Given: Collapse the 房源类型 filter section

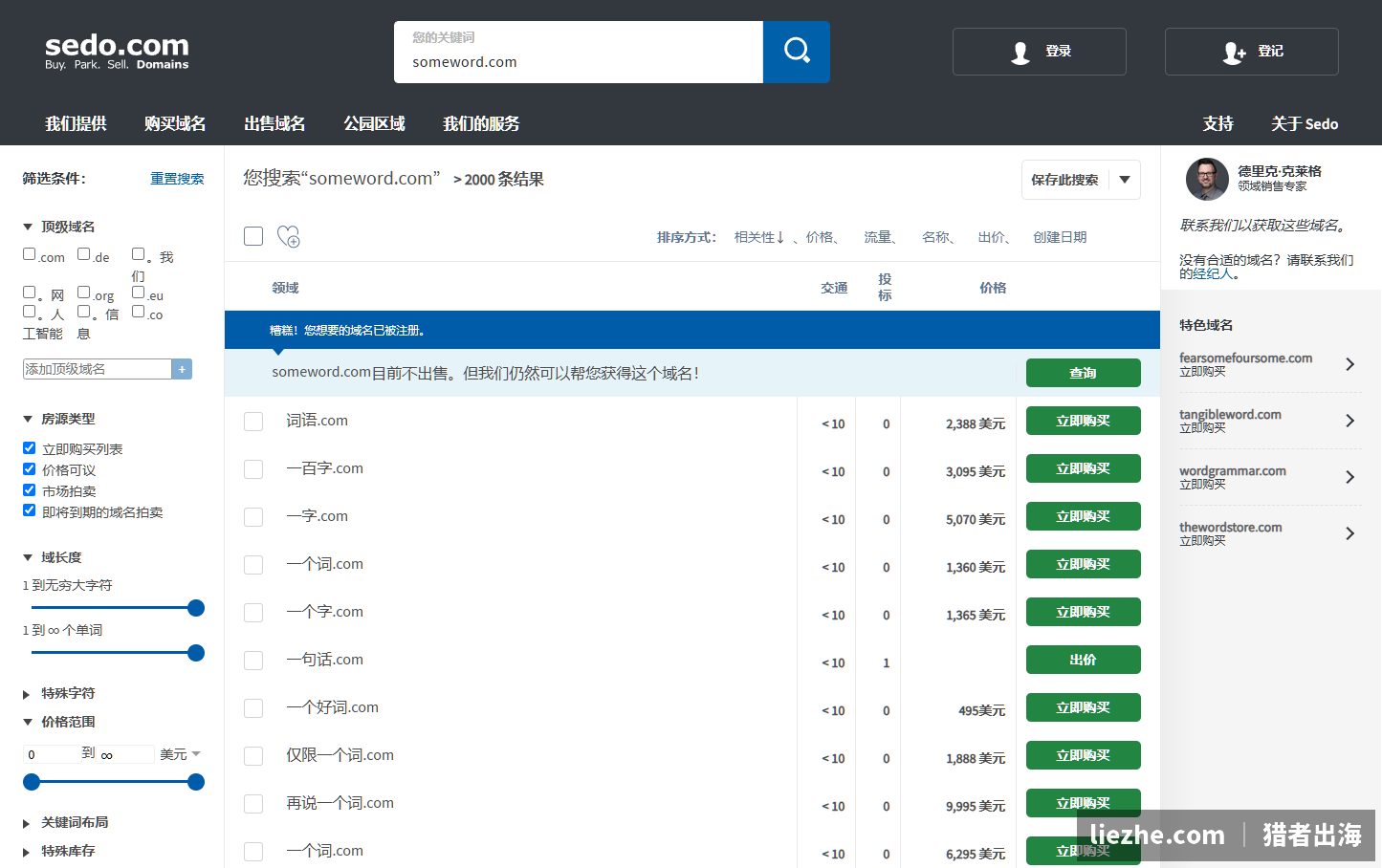Looking at the screenshot, I should click(x=28, y=420).
